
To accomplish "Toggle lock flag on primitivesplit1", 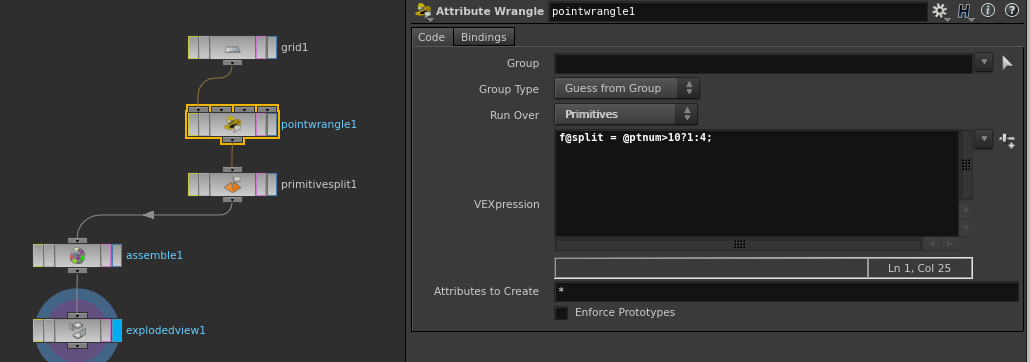I will (204, 185).
